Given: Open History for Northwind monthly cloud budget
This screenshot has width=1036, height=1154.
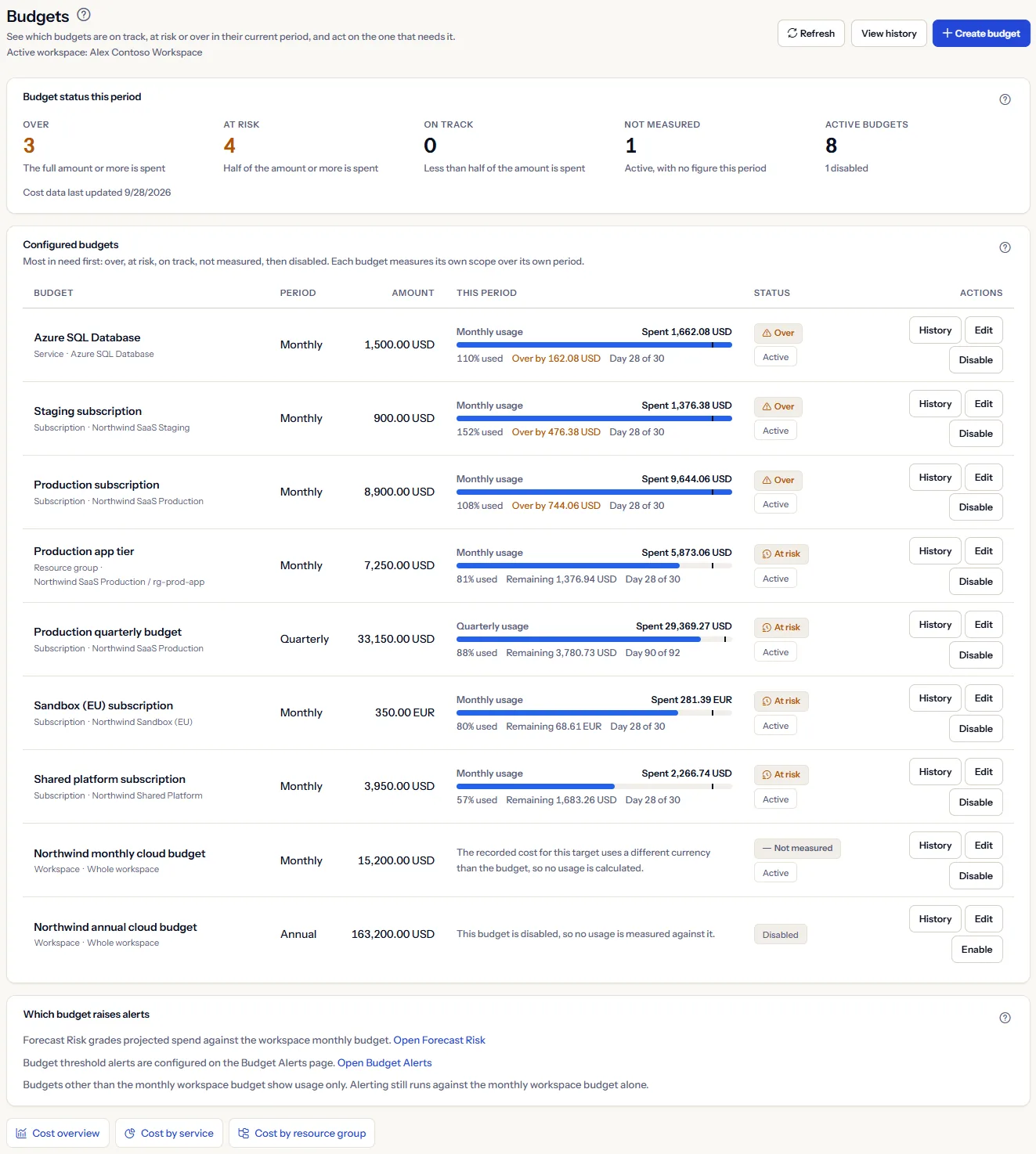Looking at the screenshot, I should (935, 846).
